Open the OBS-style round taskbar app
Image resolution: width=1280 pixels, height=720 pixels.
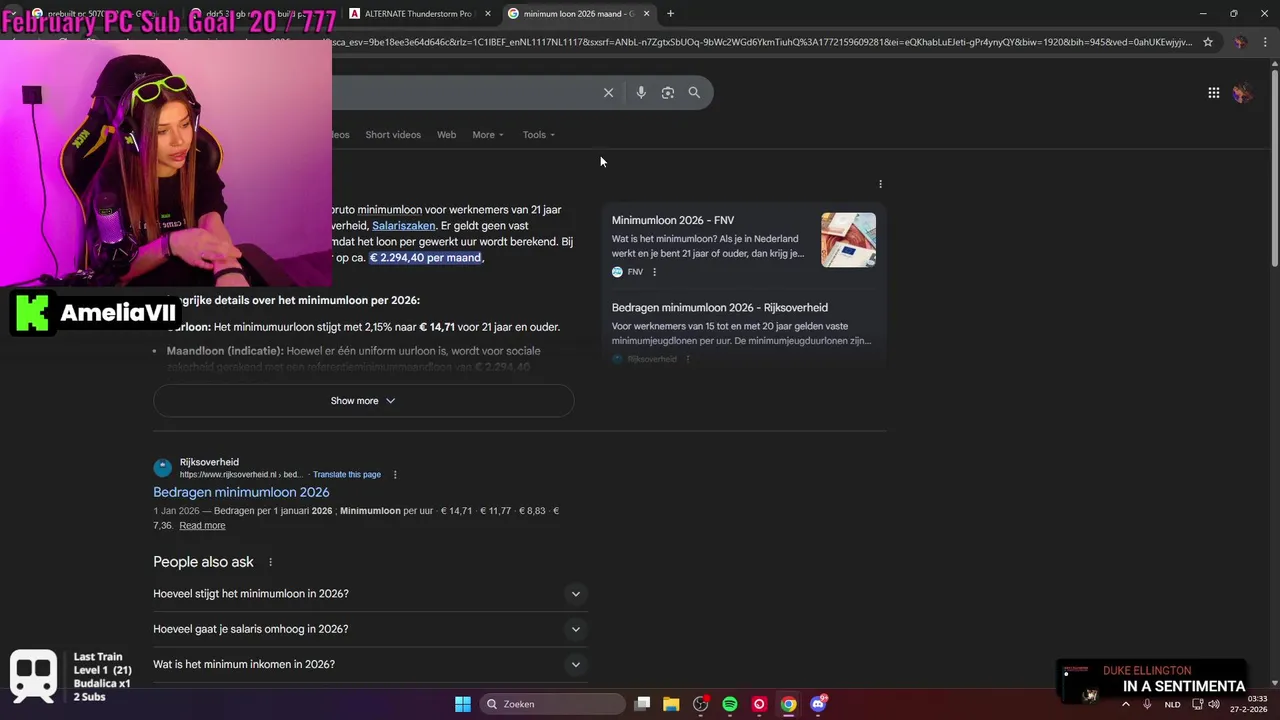700,704
